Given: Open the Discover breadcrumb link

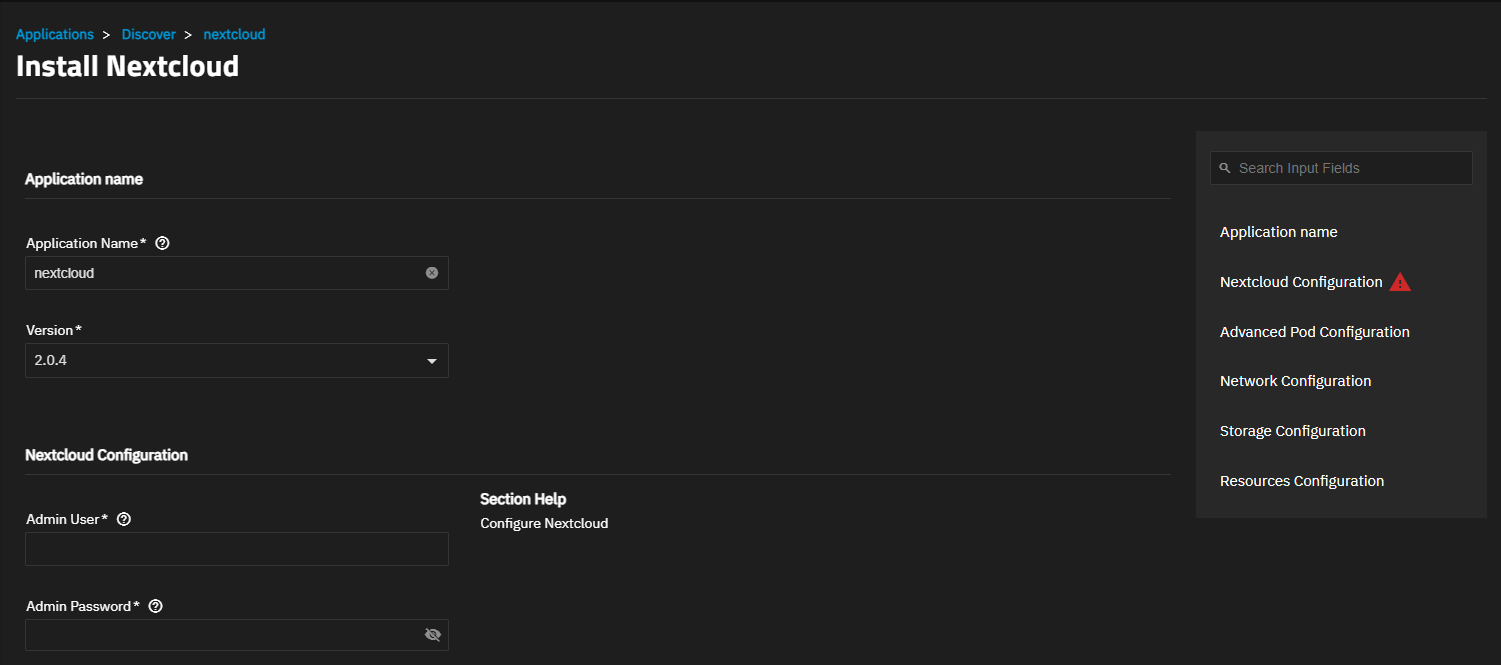Looking at the screenshot, I should click(149, 34).
